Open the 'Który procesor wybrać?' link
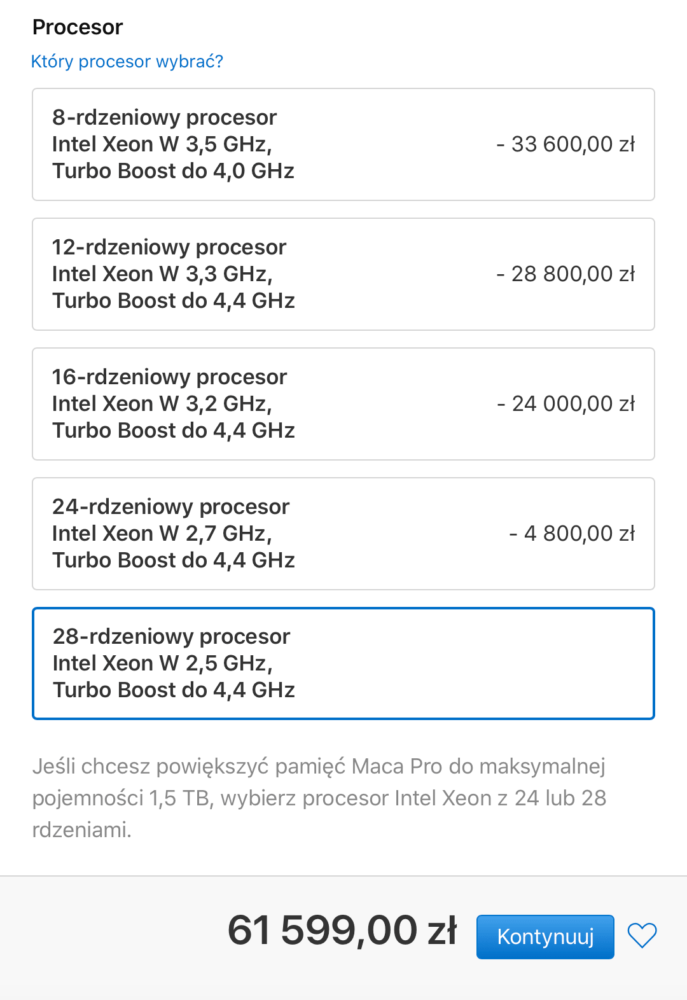Screen dimensions: 687x1000 [127, 61]
